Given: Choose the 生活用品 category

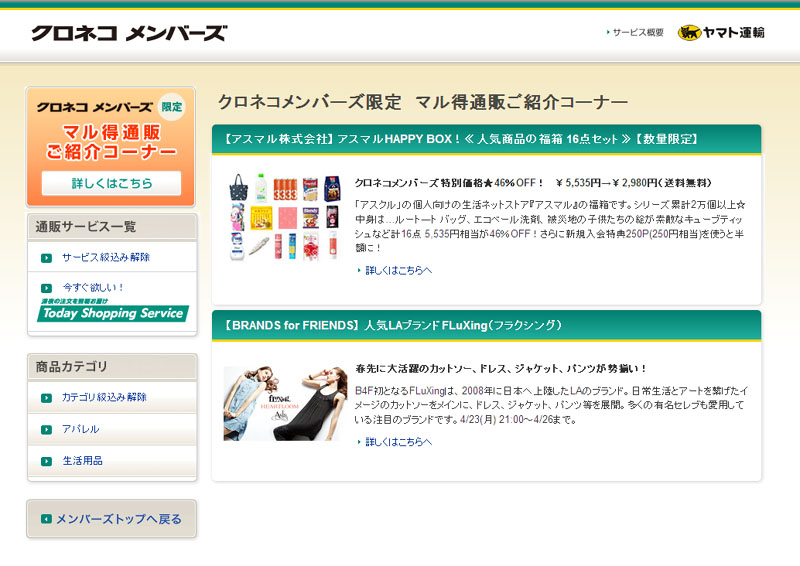Looking at the screenshot, I should pyautogui.click(x=82, y=461).
